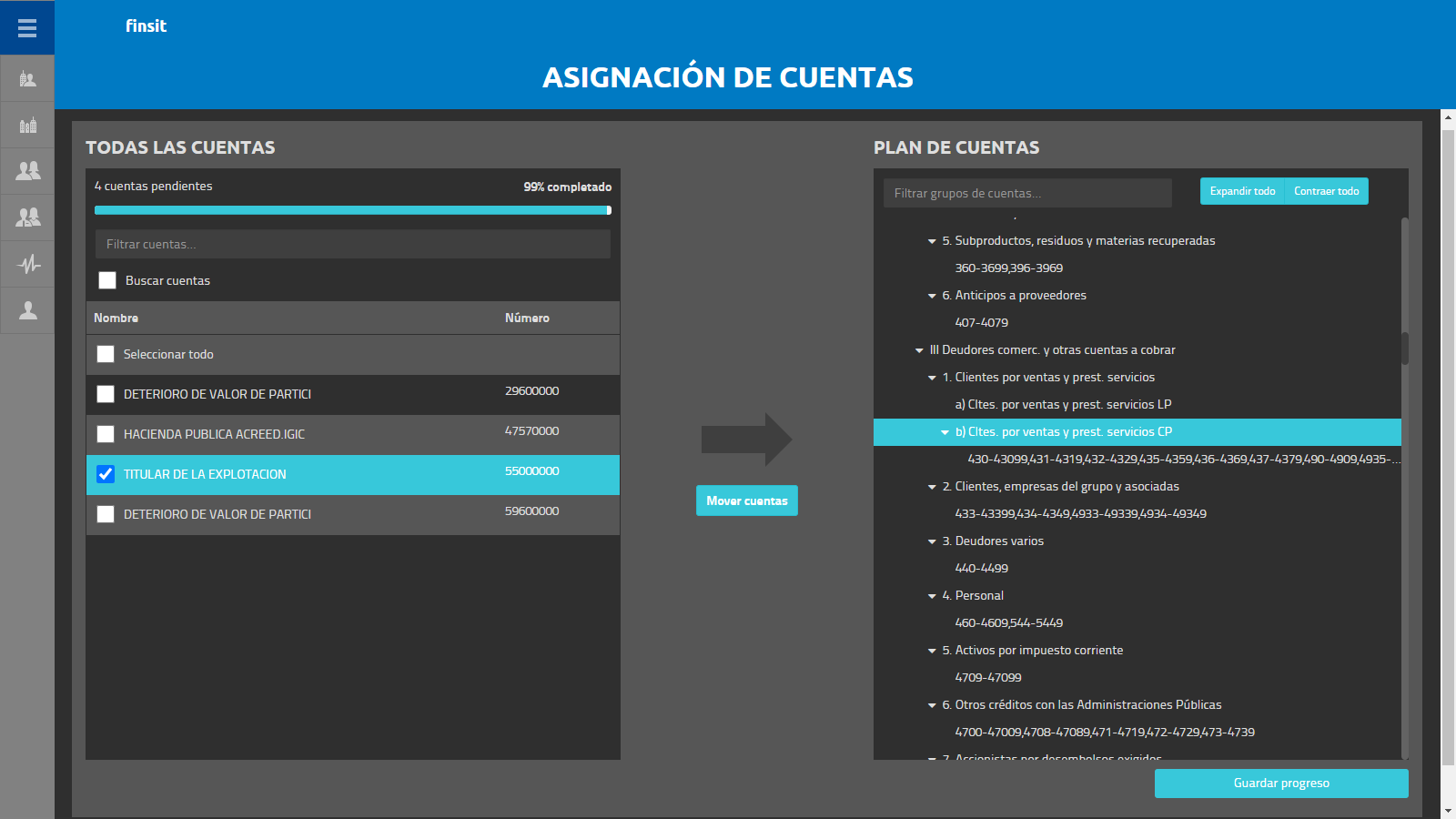
Task: Collapse 1. Clientes por ventas group
Action: [x=932, y=378]
